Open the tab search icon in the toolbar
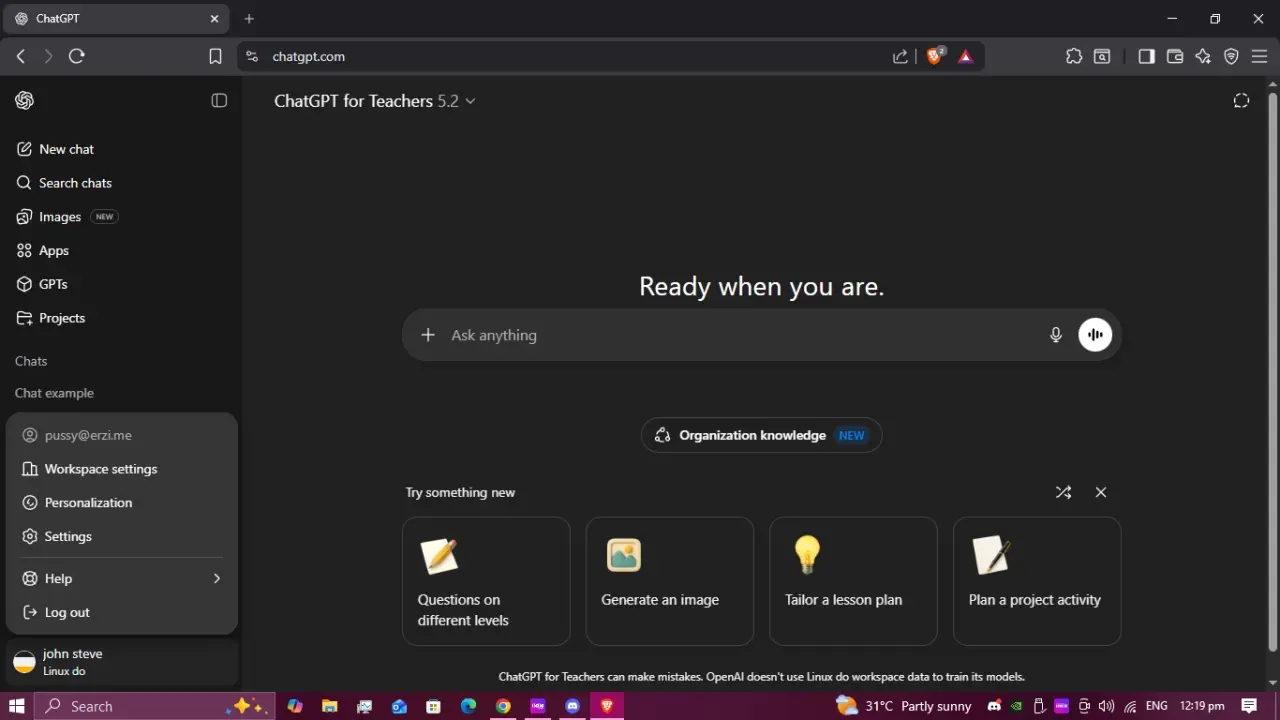The width and height of the screenshot is (1280, 720). coord(1102,57)
